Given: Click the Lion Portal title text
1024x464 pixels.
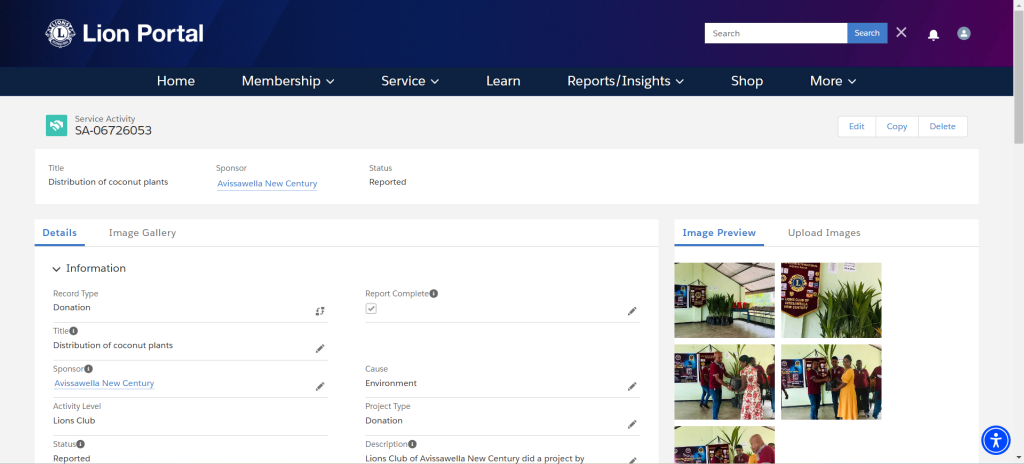Looking at the screenshot, I should click(x=143, y=33).
